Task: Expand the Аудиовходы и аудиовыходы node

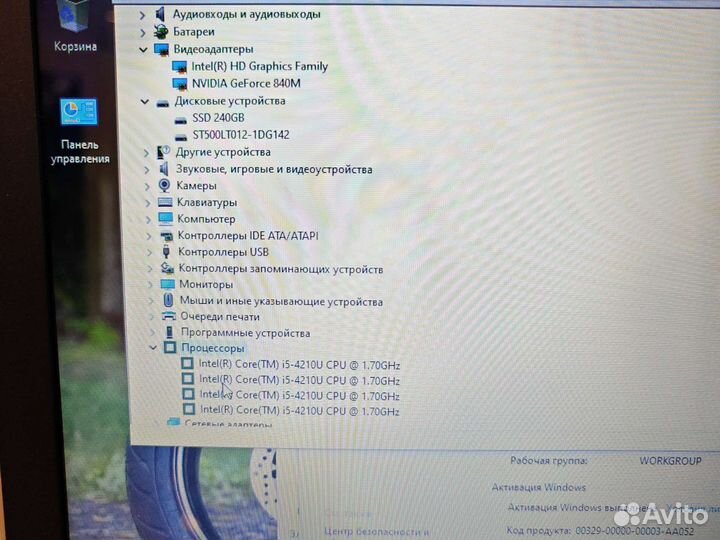Action: coord(142,15)
